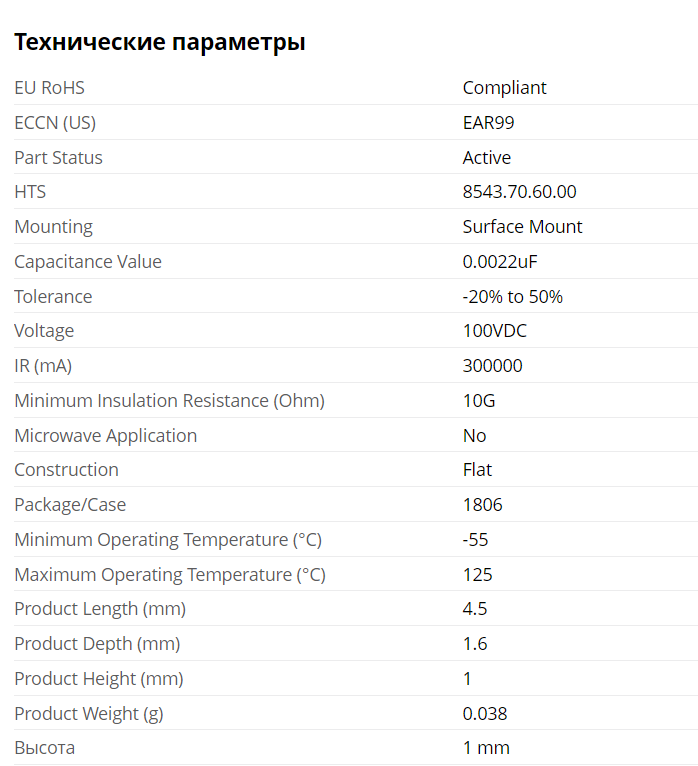Click the Package/Case value 1806
The height and width of the screenshot is (766, 698).
coord(482,505)
